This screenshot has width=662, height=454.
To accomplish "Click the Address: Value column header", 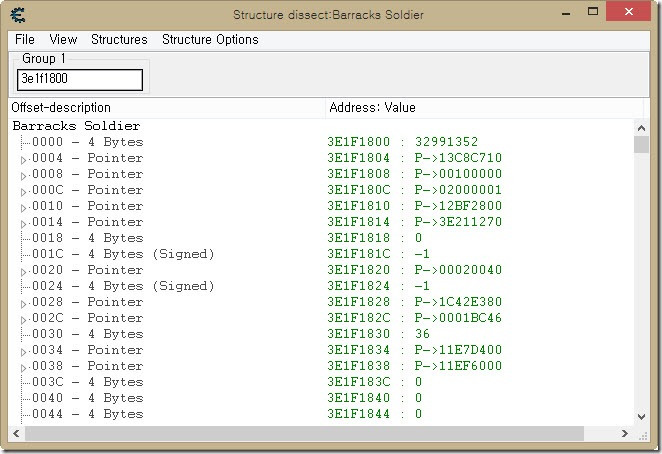I will pos(485,107).
